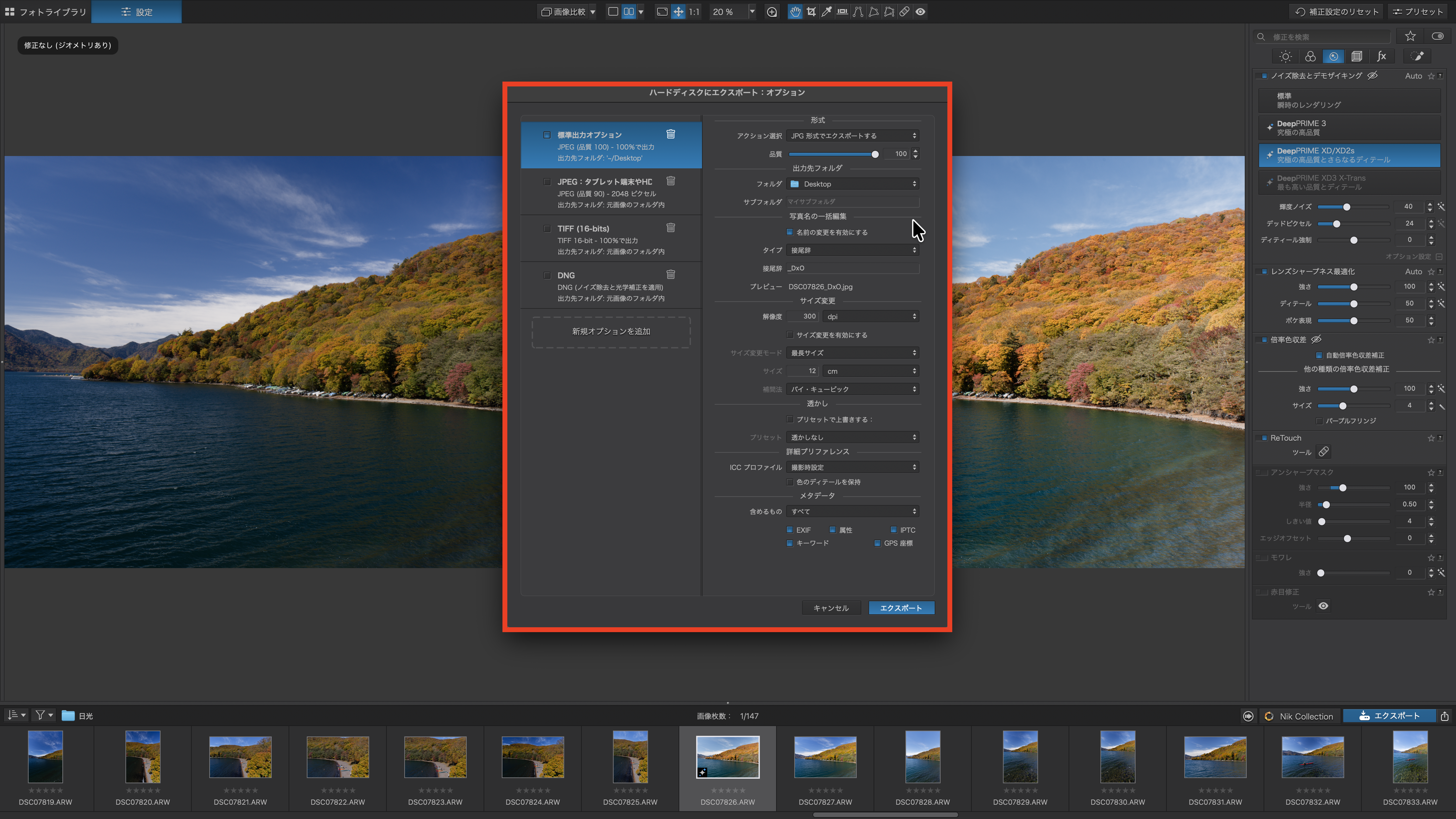Click the blue エクスポート button in dialog

[x=901, y=608]
